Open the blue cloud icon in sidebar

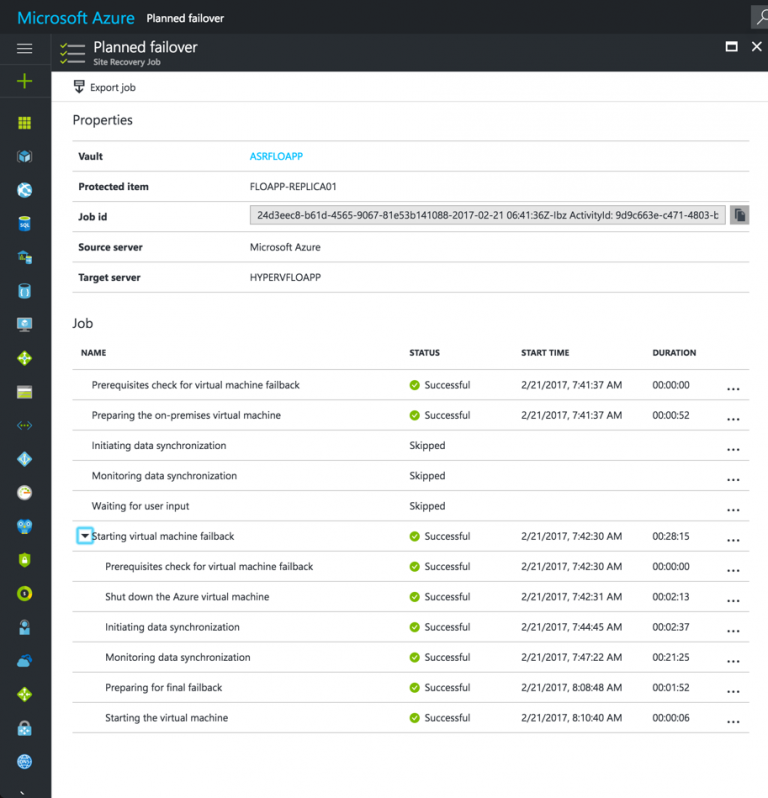click(x=24, y=661)
